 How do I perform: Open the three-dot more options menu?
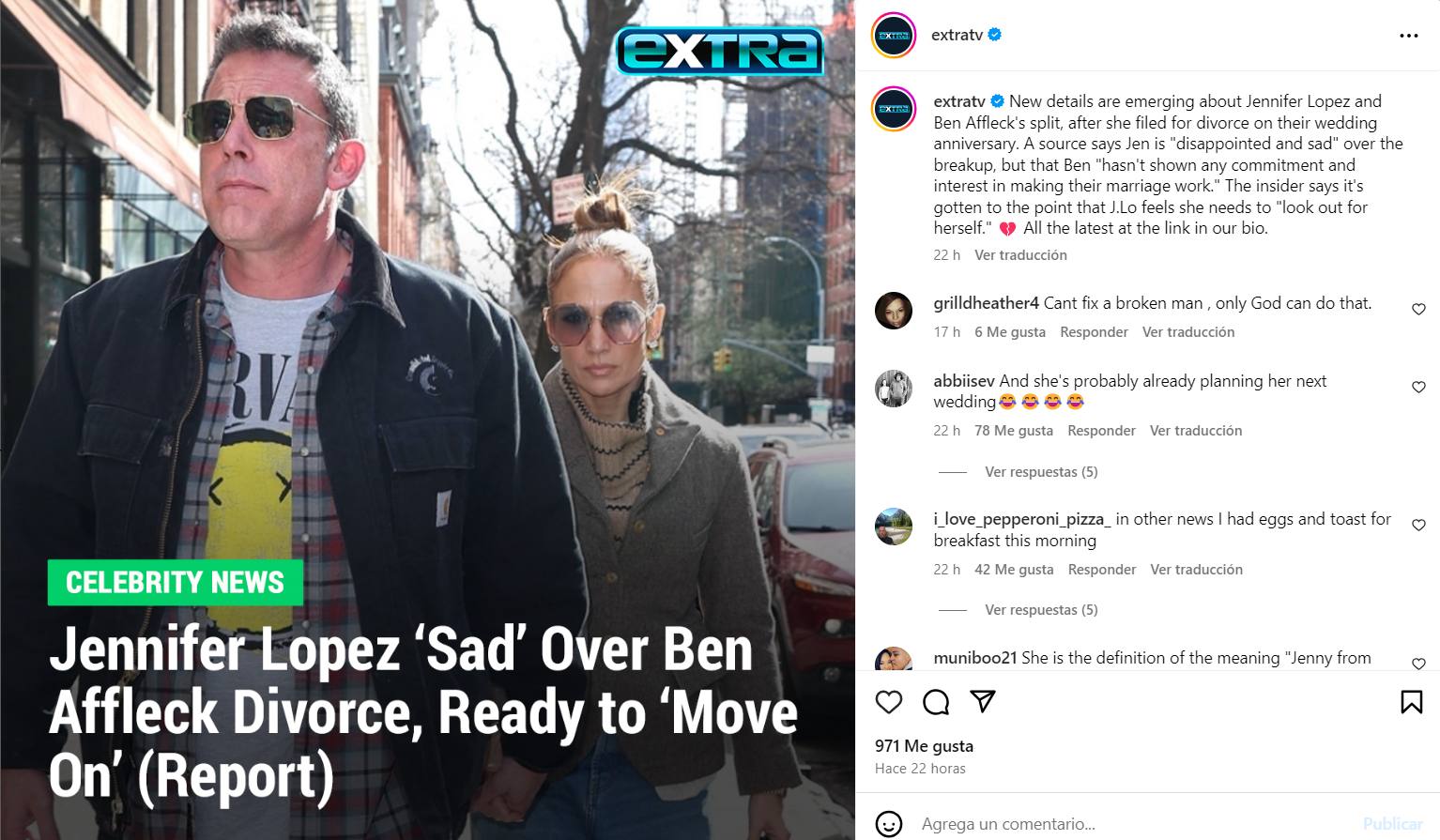coord(1408,36)
